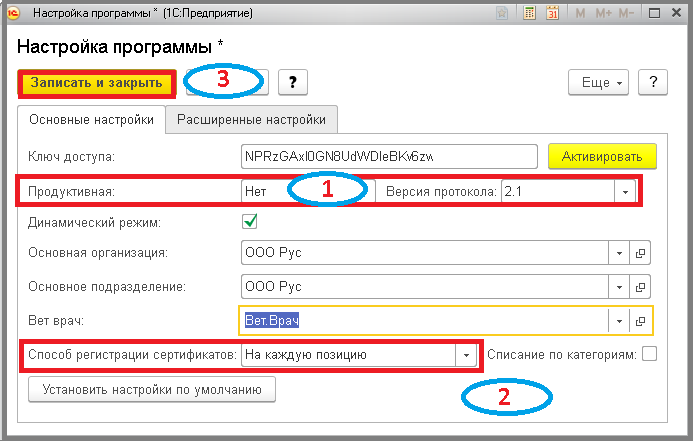Screen dimensions: 693x442
Task: Open the Еще menu
Action: 598,82
